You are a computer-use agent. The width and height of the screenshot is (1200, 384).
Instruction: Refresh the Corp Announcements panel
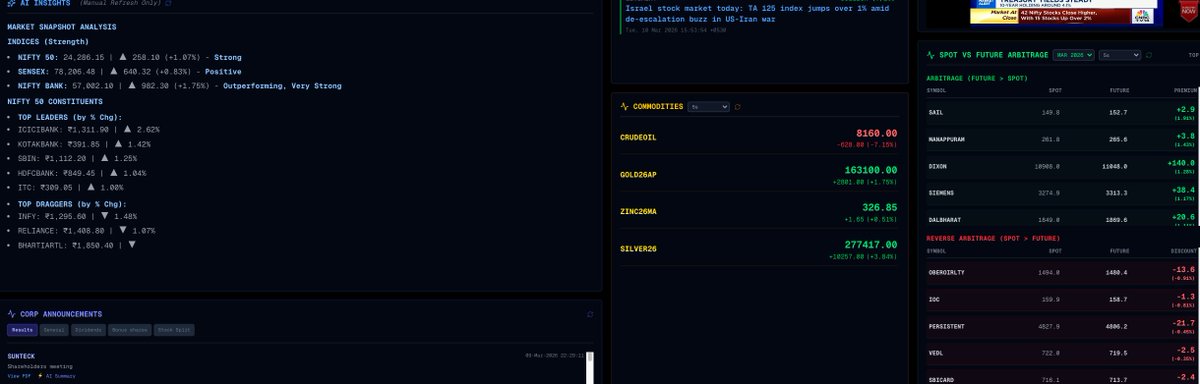tap(590, 314)
